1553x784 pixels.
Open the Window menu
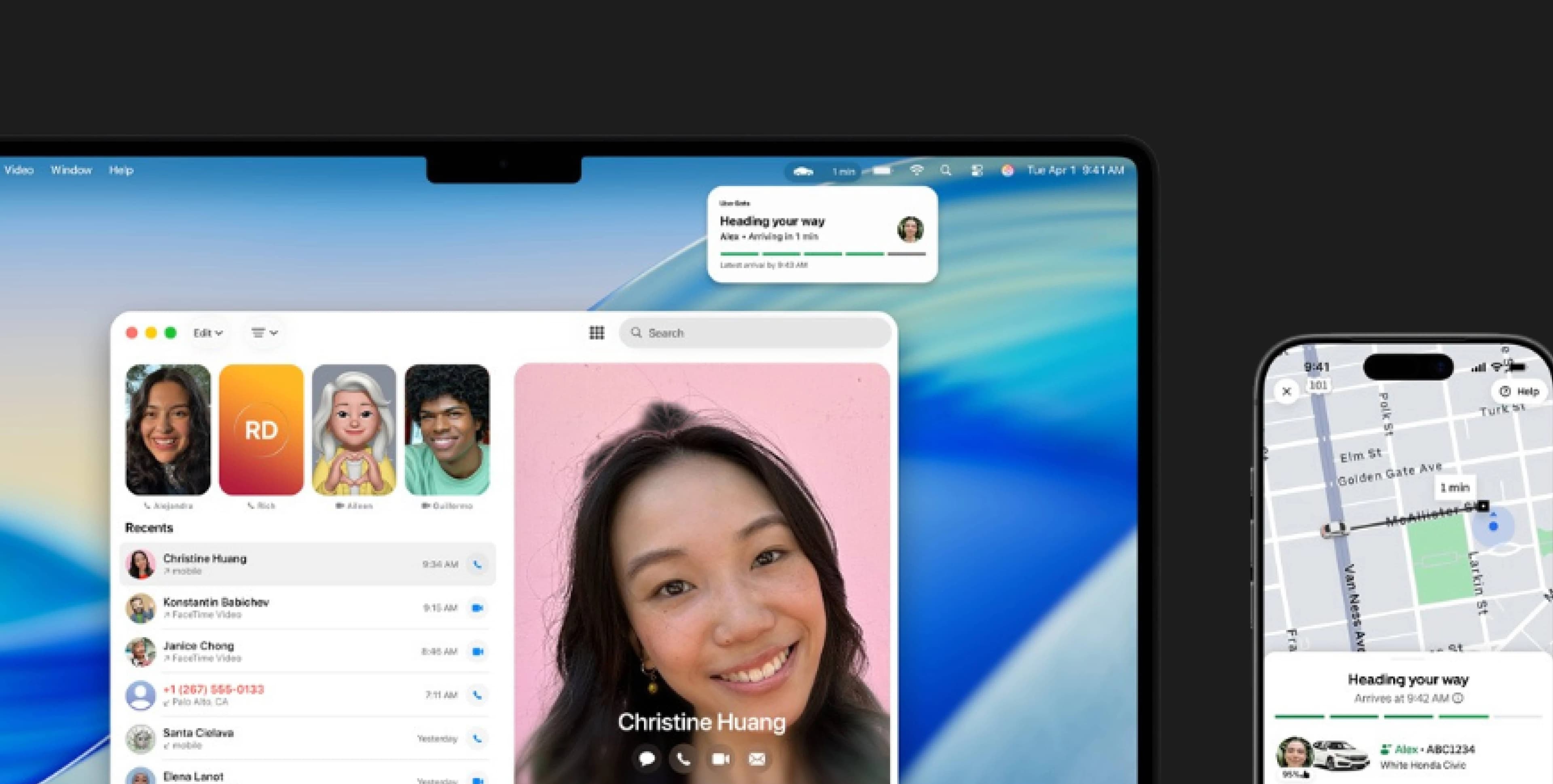[71, 171]
